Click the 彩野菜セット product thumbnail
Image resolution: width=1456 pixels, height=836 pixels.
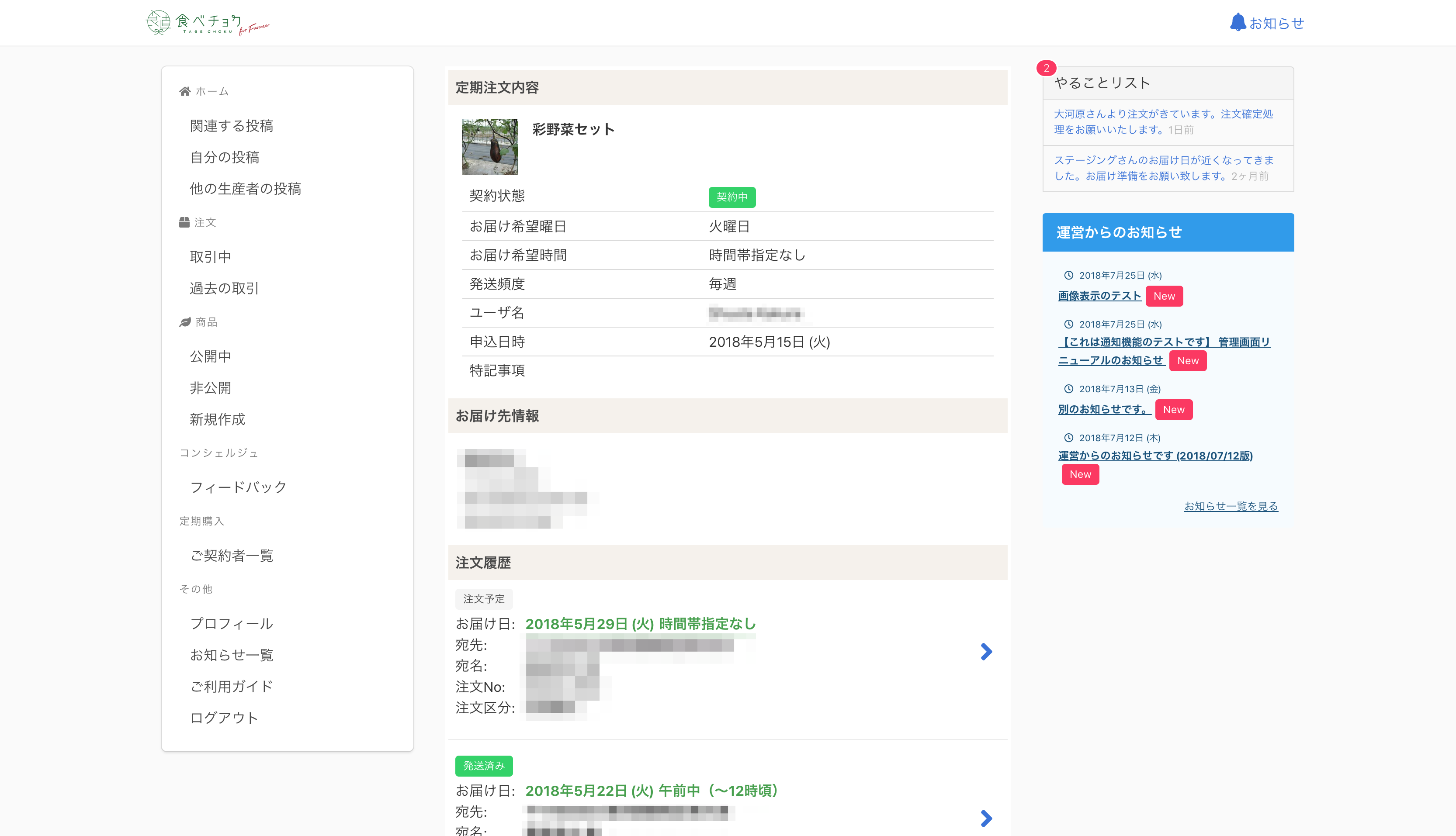490,146
